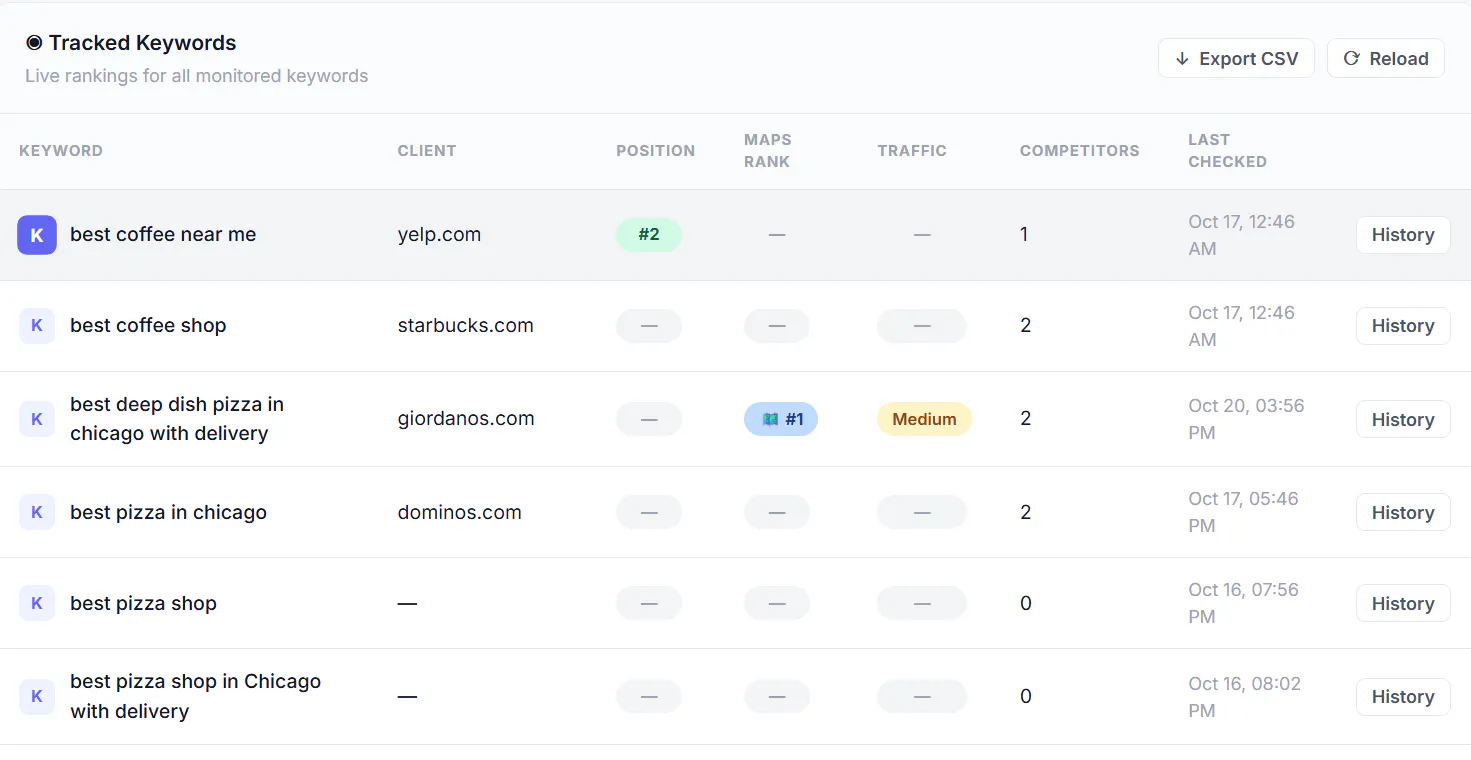Image resolution: width=1471 pixels, height=760 pixels.
Task: Open History for giordanos.com keyword
Action: [x=1403, y=419]
